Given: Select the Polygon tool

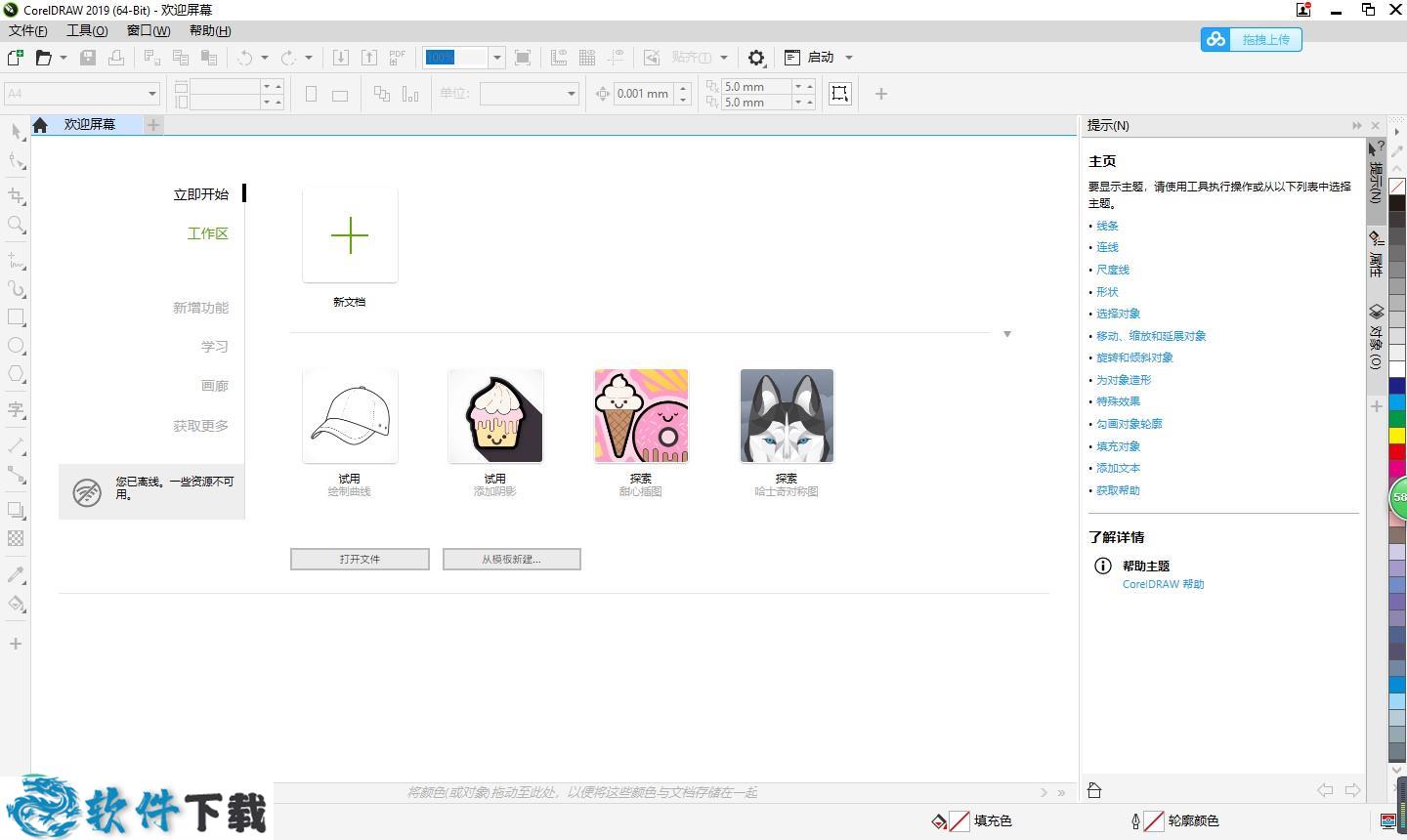Looking at the screenshot, I should point(16,373).
